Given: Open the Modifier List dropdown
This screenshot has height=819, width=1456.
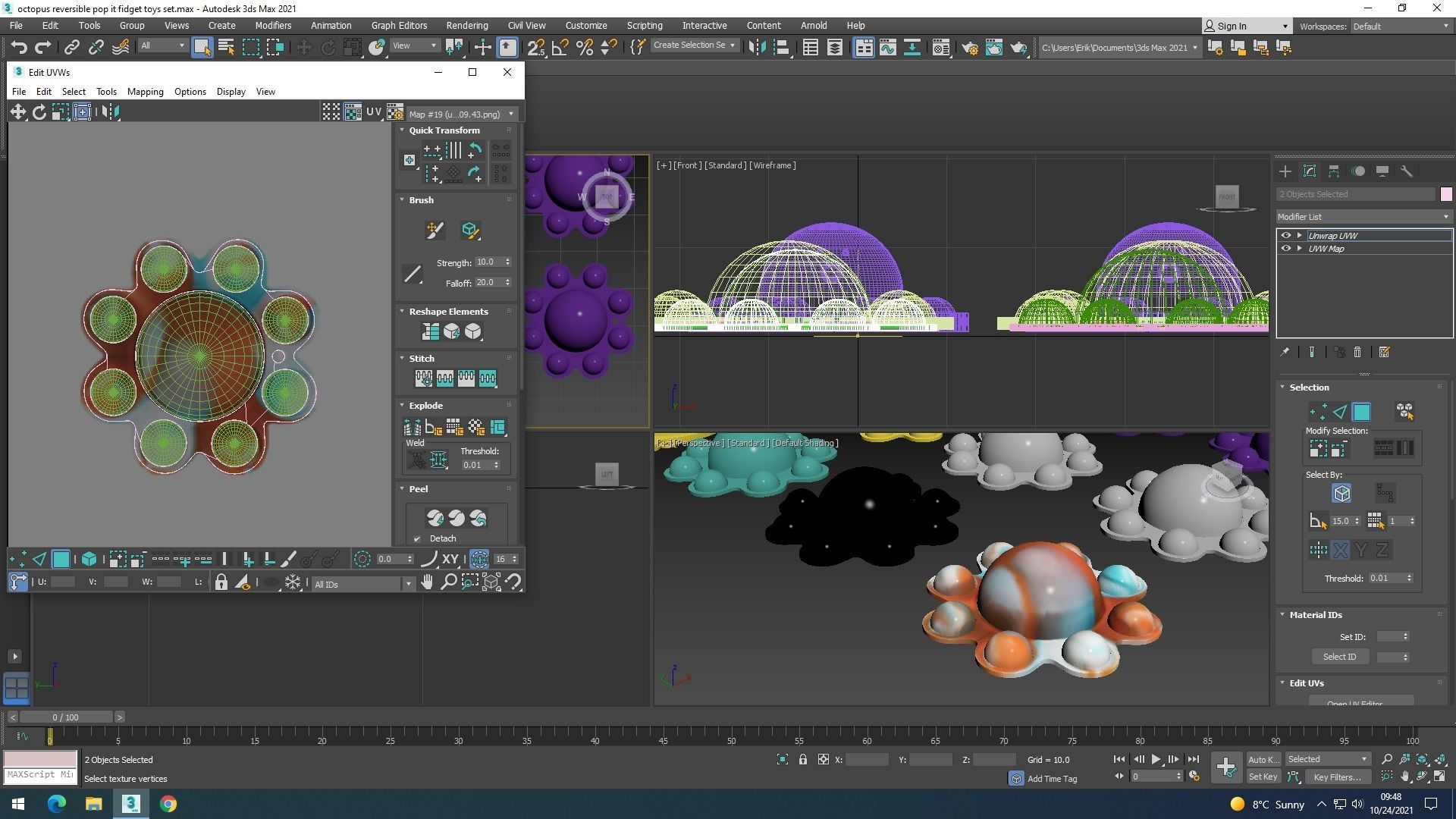Looking at the screenshot, I should pyautogui.click(x=1363, y=217).
